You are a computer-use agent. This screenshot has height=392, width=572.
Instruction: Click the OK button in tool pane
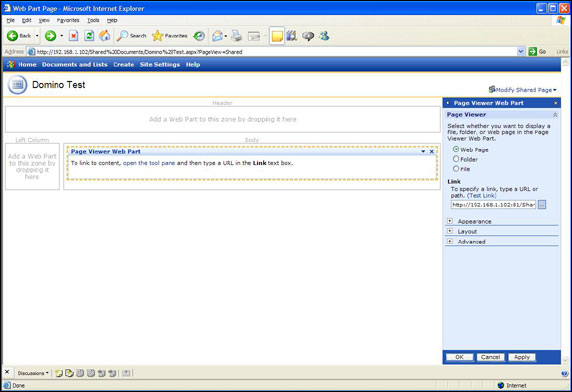click(460, 357)
